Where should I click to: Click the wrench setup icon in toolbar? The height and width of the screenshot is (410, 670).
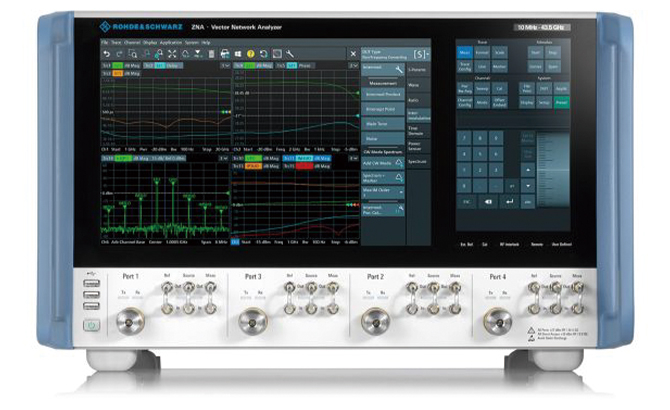[289, 53]
